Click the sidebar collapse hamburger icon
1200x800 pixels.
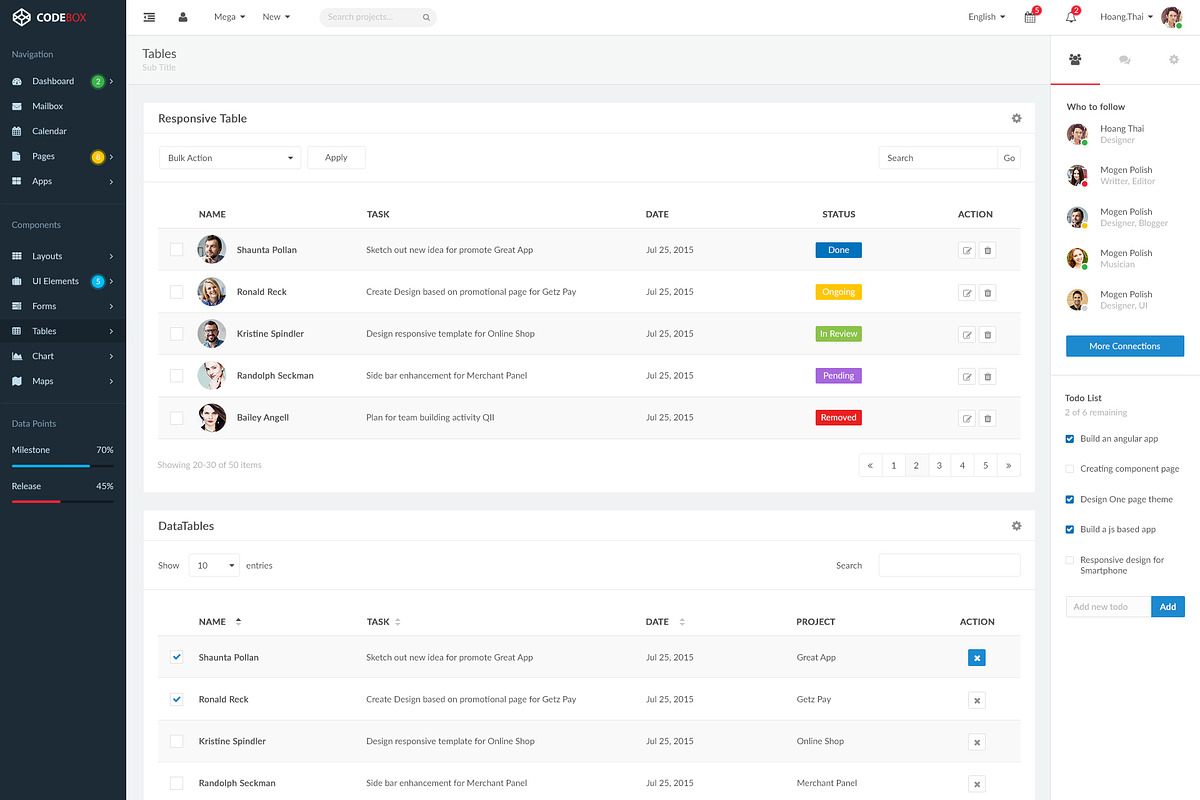(x=149, y=16)
